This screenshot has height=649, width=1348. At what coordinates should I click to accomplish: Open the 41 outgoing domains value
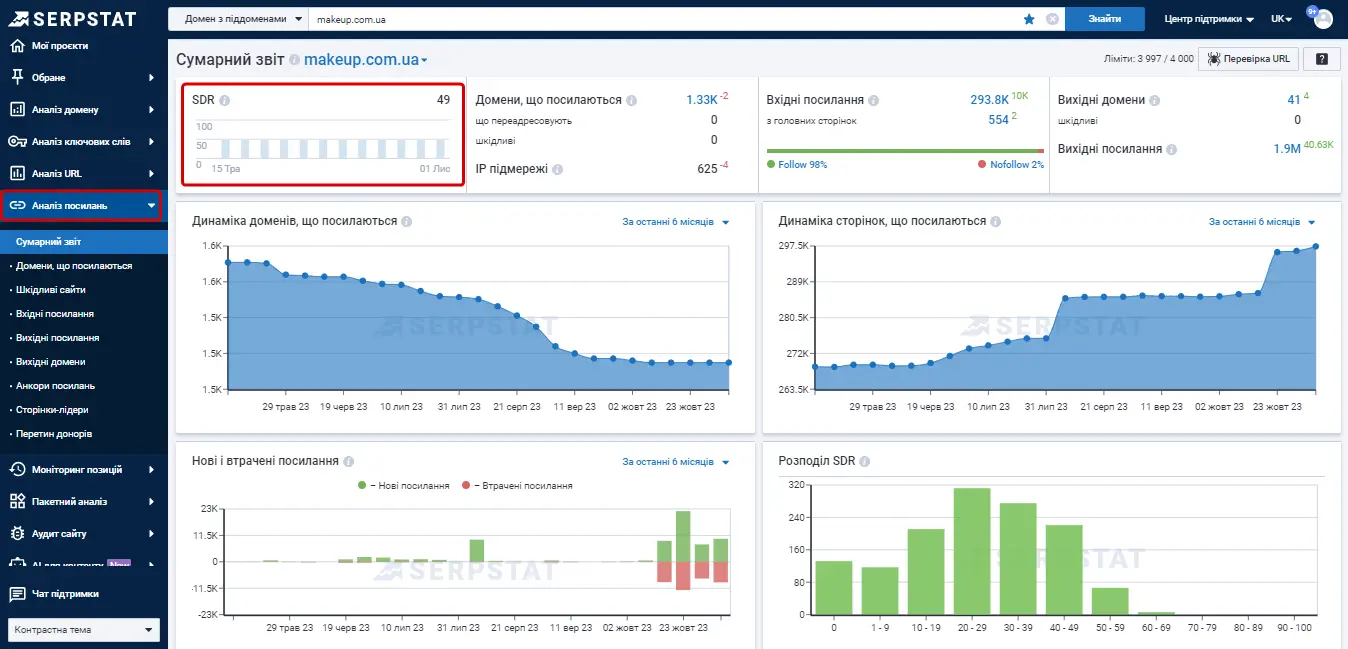(x=1294, y=100)
